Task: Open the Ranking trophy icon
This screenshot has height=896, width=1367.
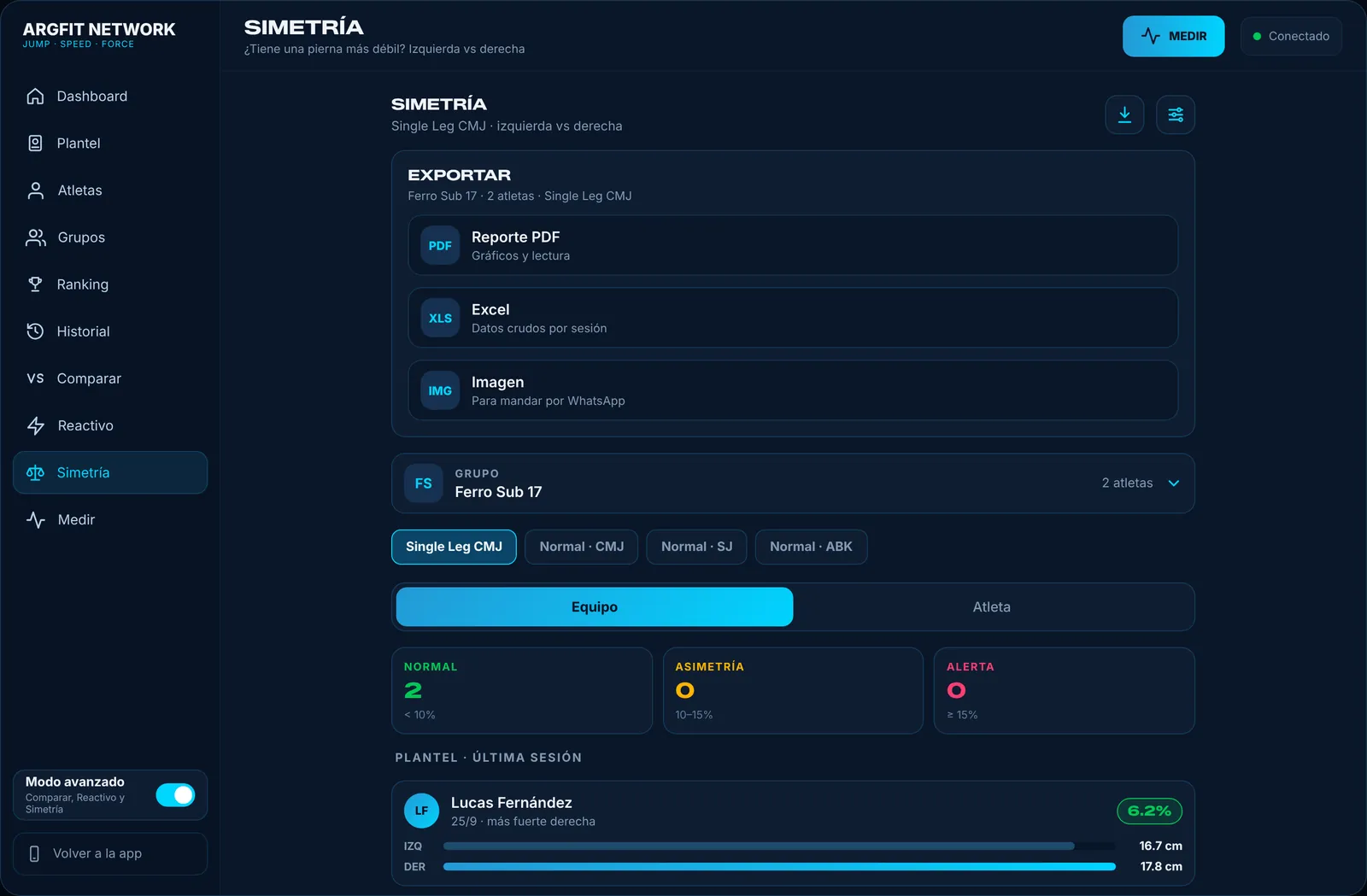Action: click(x=35, y=284)
